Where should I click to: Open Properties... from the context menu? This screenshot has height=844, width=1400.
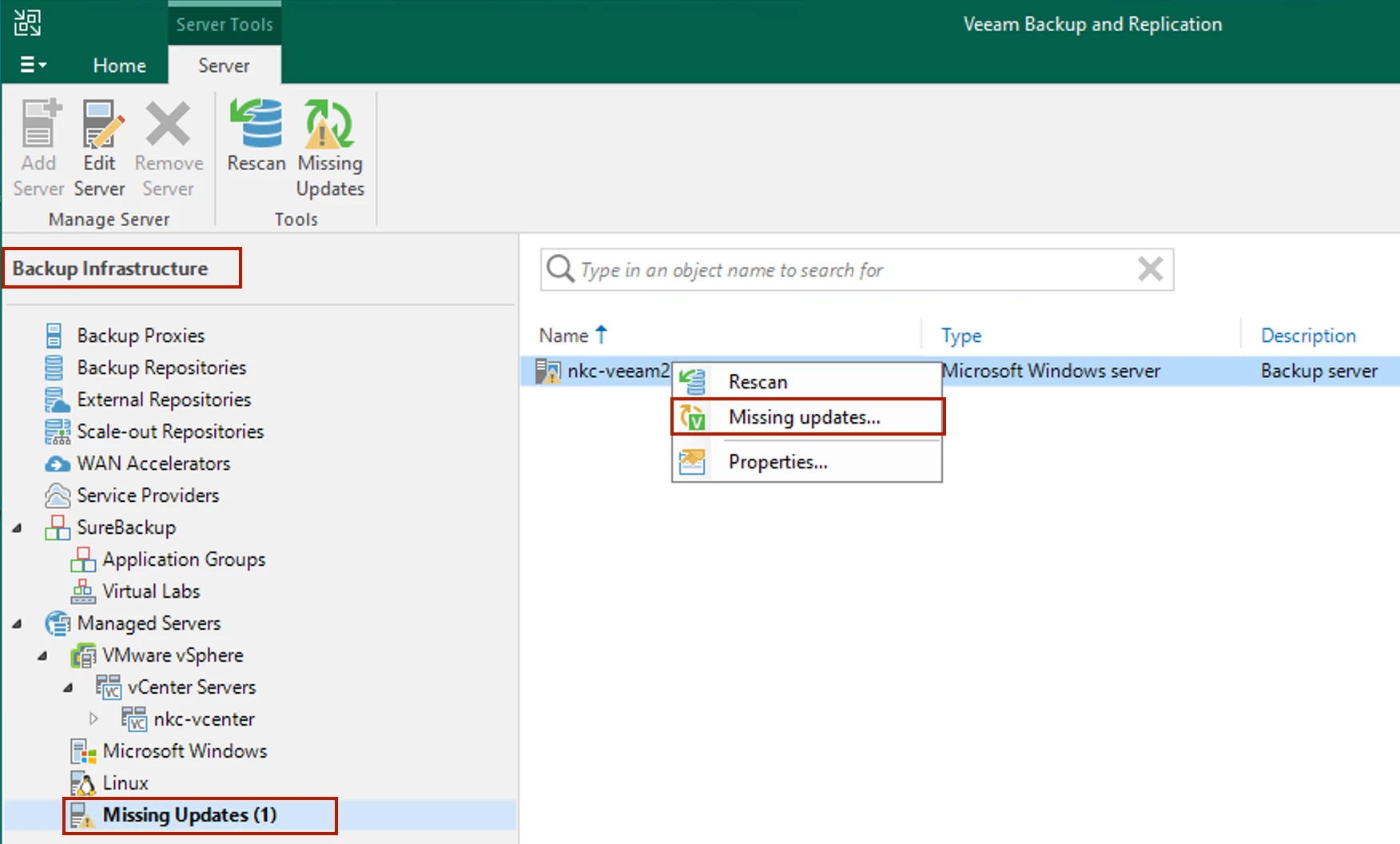[x=807, y=462]
